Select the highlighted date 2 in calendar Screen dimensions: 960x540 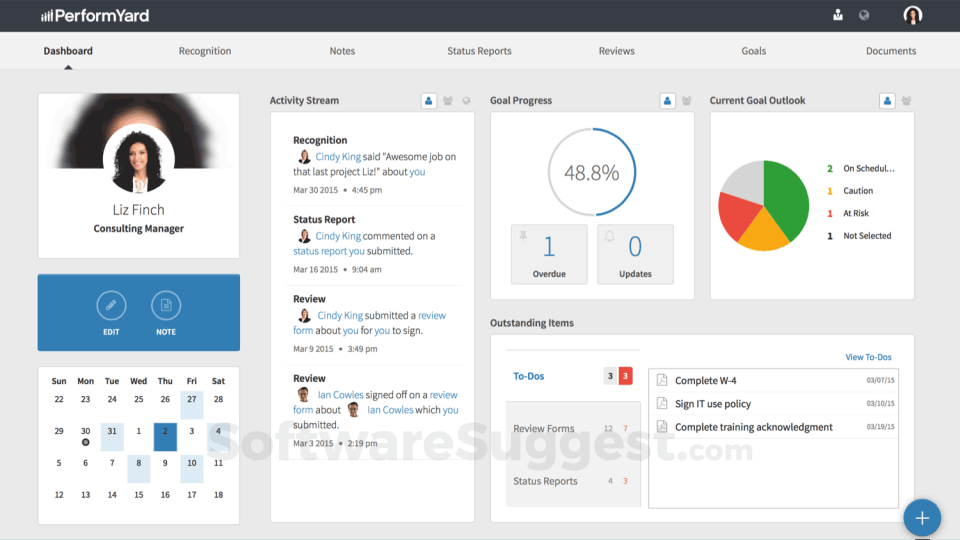[165, 432]
